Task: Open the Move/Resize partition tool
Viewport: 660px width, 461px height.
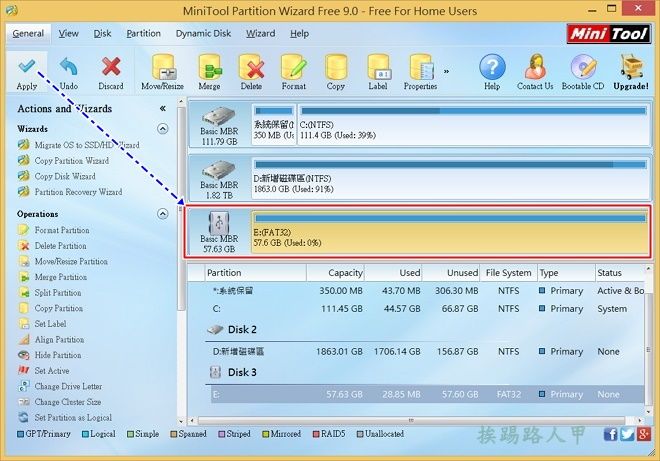Action: [162, 72]
